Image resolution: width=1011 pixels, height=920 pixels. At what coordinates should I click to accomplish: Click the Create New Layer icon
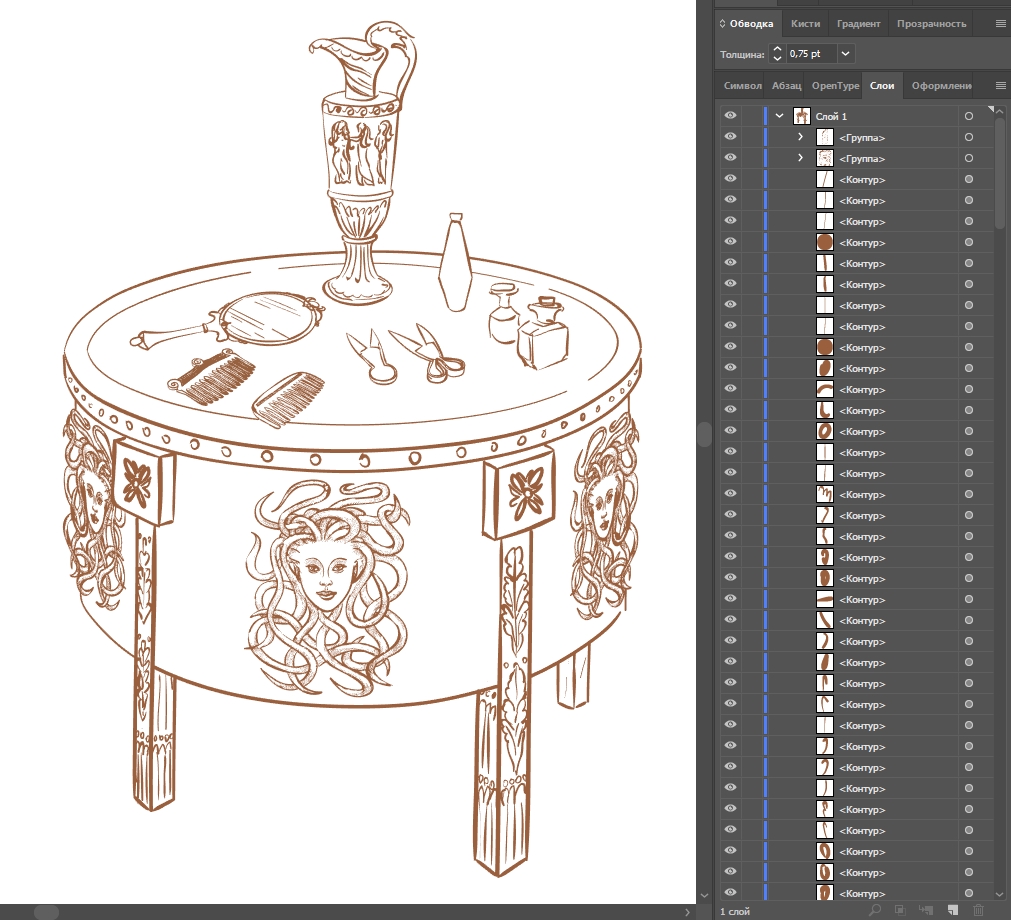[953, 910]
